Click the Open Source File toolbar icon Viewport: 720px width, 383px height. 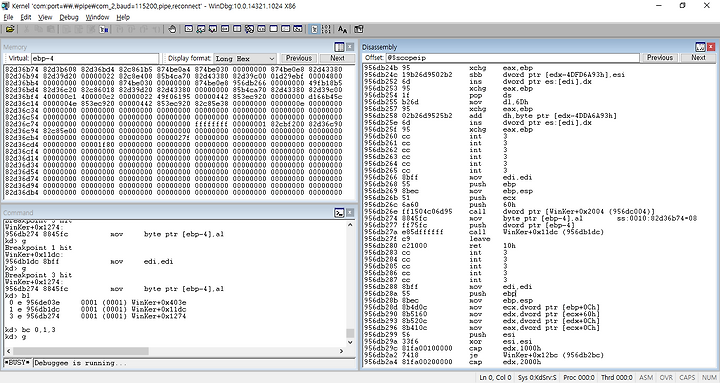(x=10, y=29)
